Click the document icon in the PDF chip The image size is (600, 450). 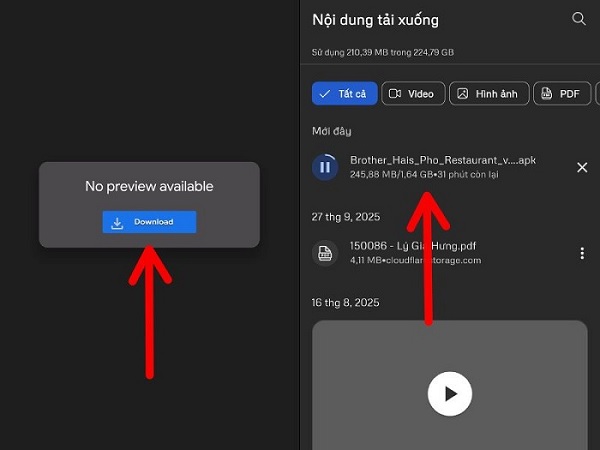point(546,93)
